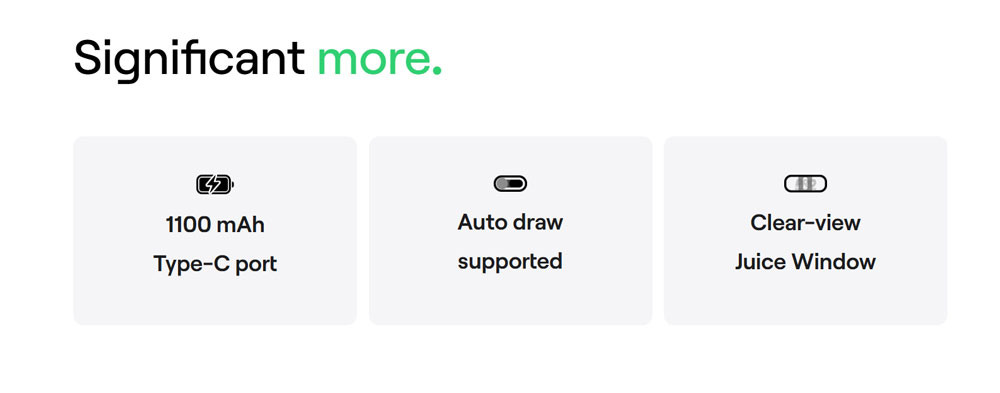Open the 1100 mAh battery feature card
This screenshot has height=393, width=1000.
[215, 230]
